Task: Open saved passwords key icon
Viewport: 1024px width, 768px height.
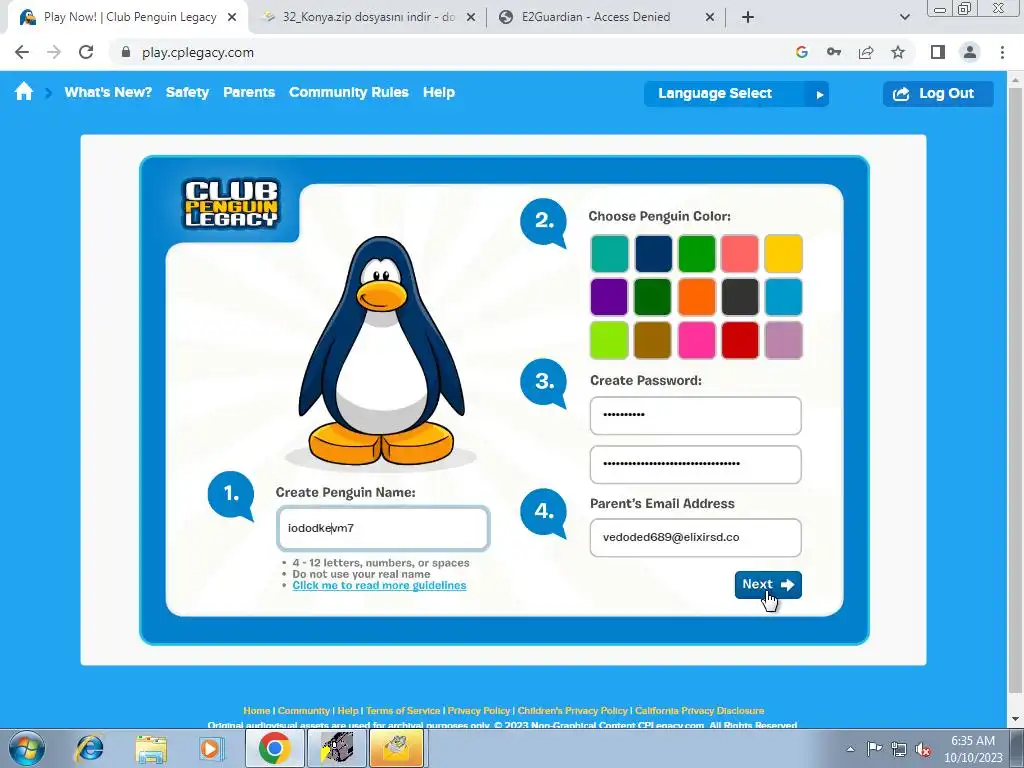Action: (834, 52)
